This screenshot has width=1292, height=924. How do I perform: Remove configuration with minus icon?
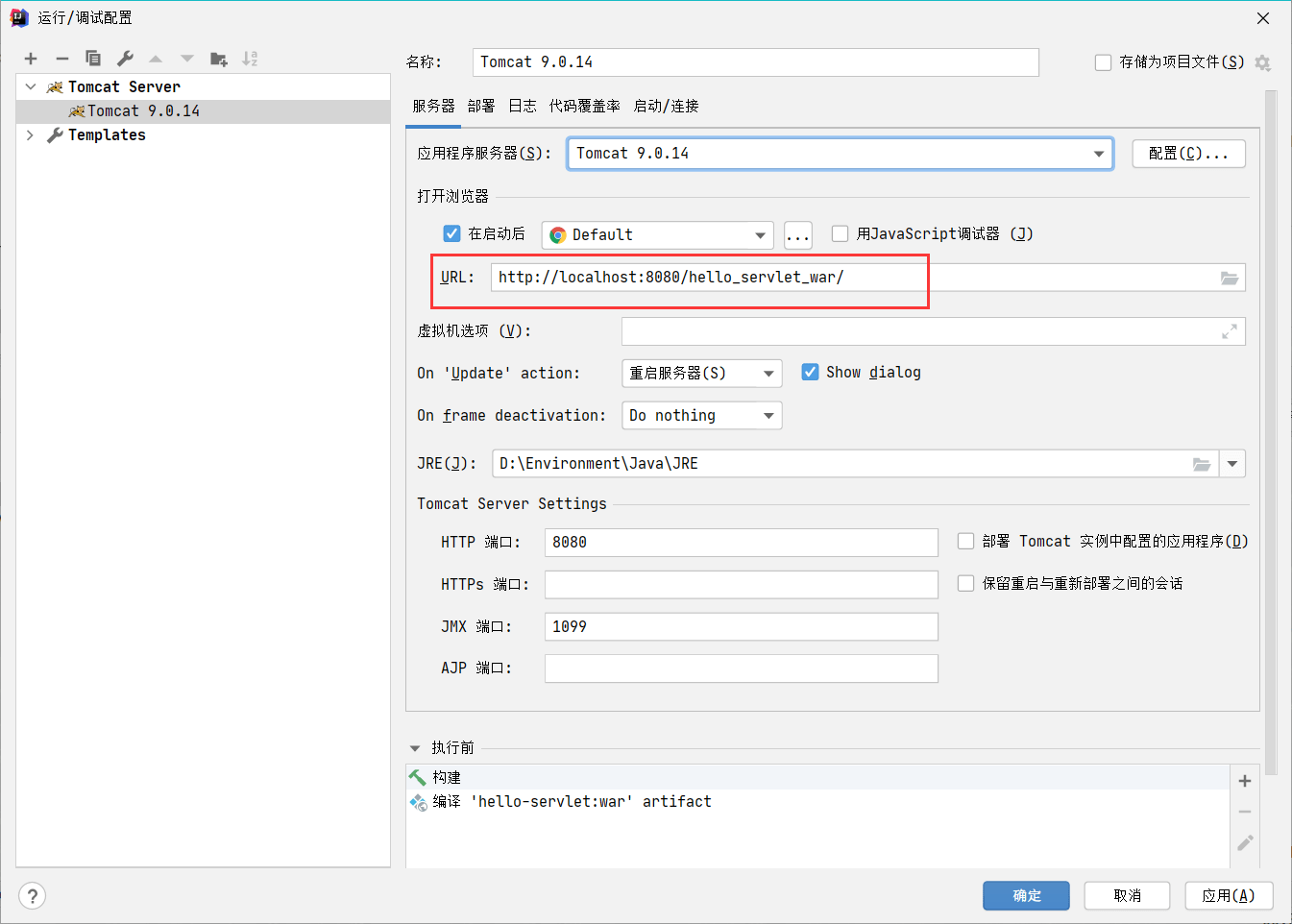pos(62,59)
